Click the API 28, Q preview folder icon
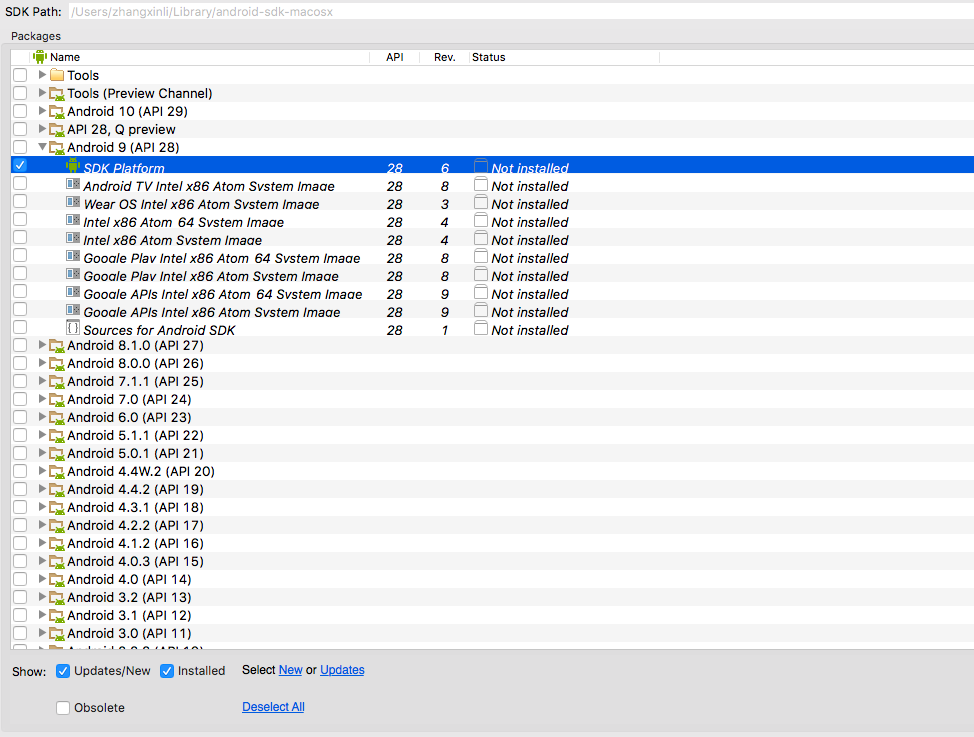 57,130
